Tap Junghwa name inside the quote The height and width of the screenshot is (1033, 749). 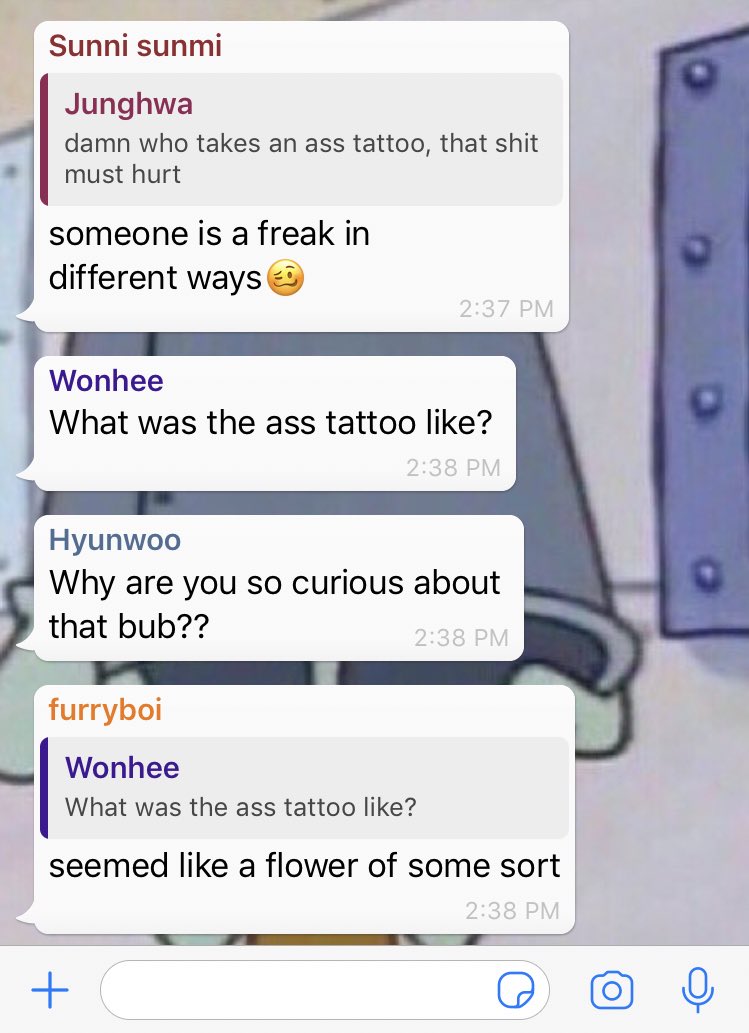click(x=128, y=104)
